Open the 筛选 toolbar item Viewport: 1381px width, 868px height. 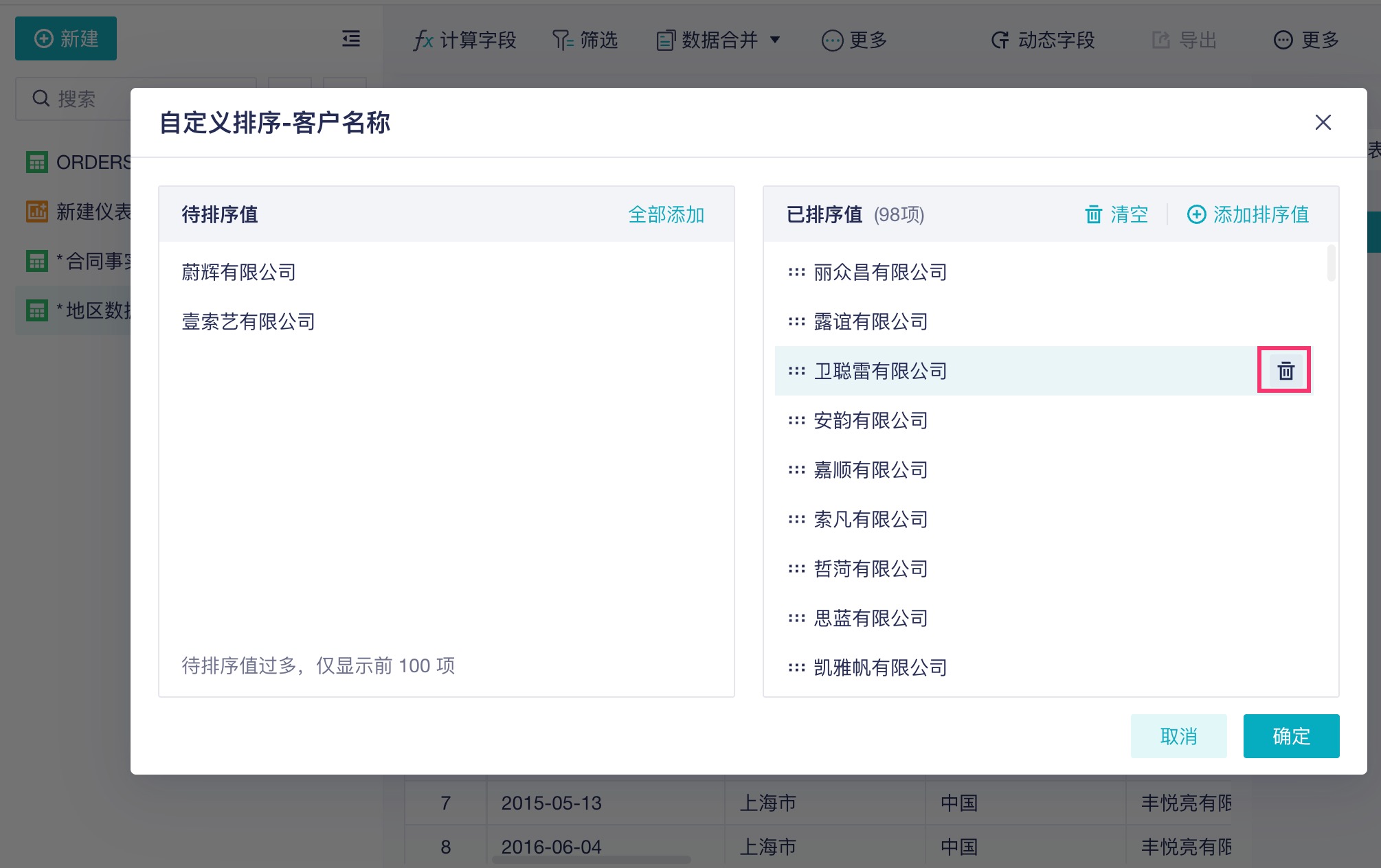click(x=585, y=41)
